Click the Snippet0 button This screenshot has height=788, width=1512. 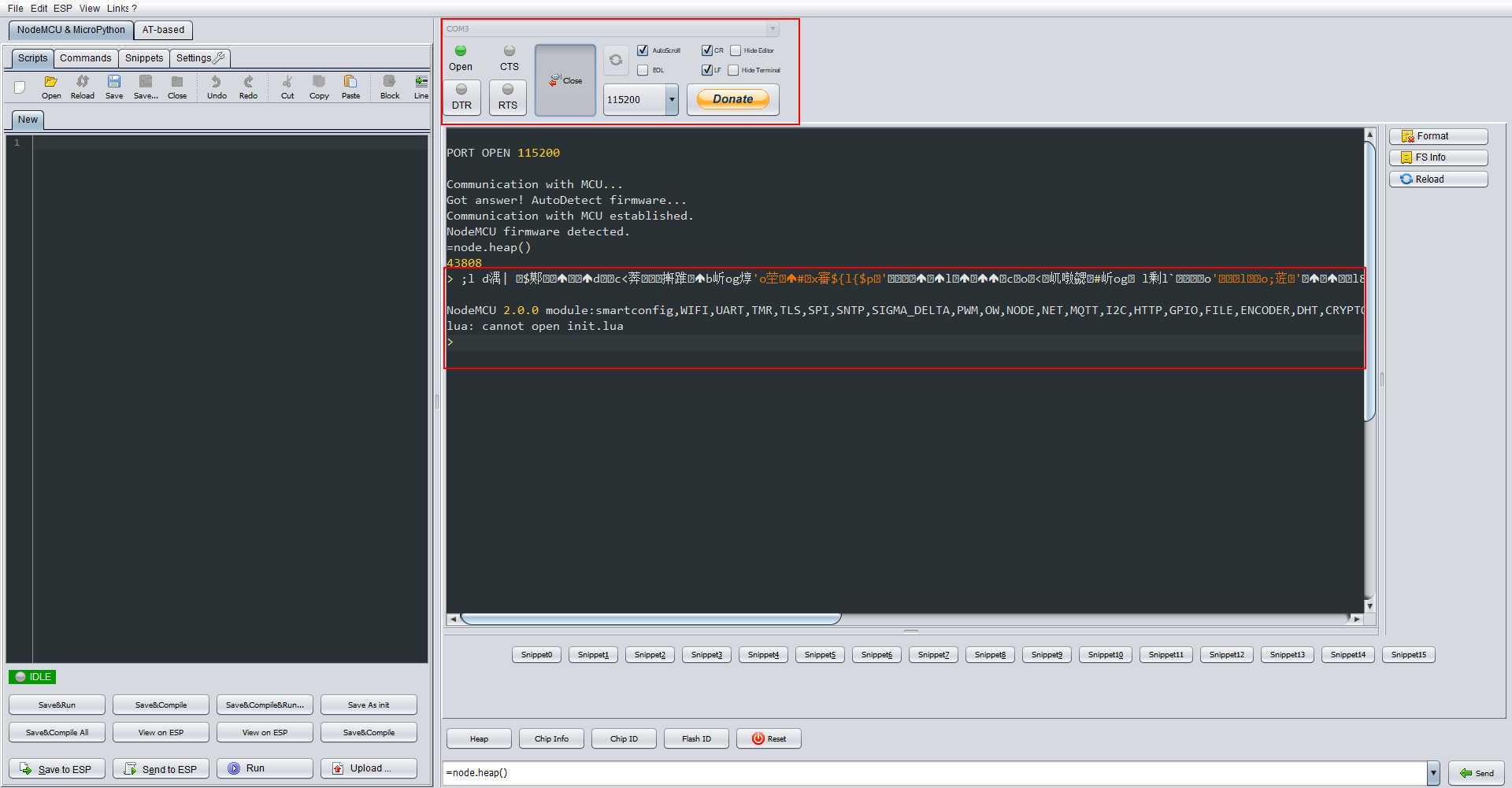coord(536,655)
